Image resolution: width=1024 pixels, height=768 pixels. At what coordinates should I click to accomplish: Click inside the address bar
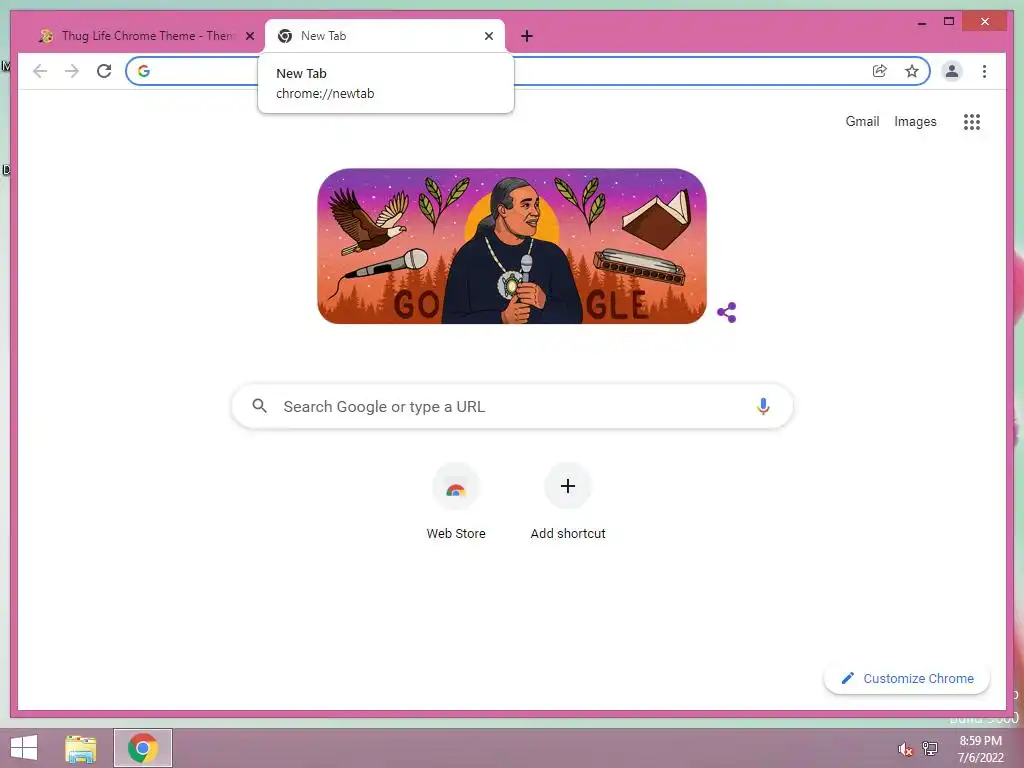[x=528, y=71]
